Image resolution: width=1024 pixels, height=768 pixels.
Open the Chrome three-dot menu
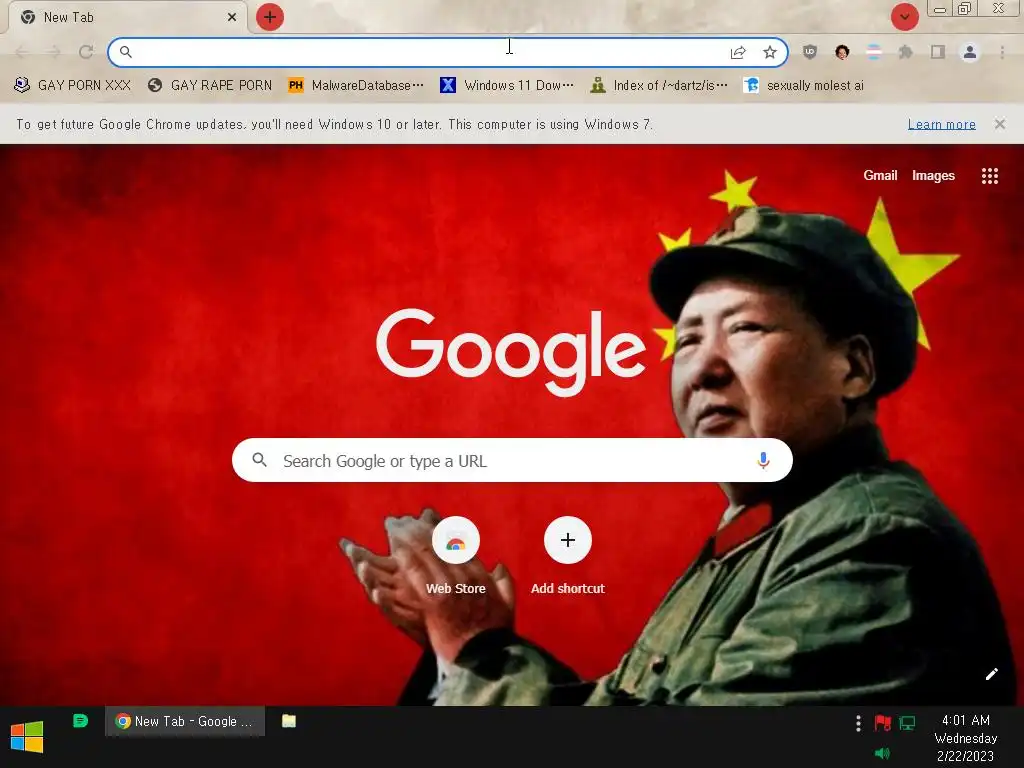[x=1002, y=52]
